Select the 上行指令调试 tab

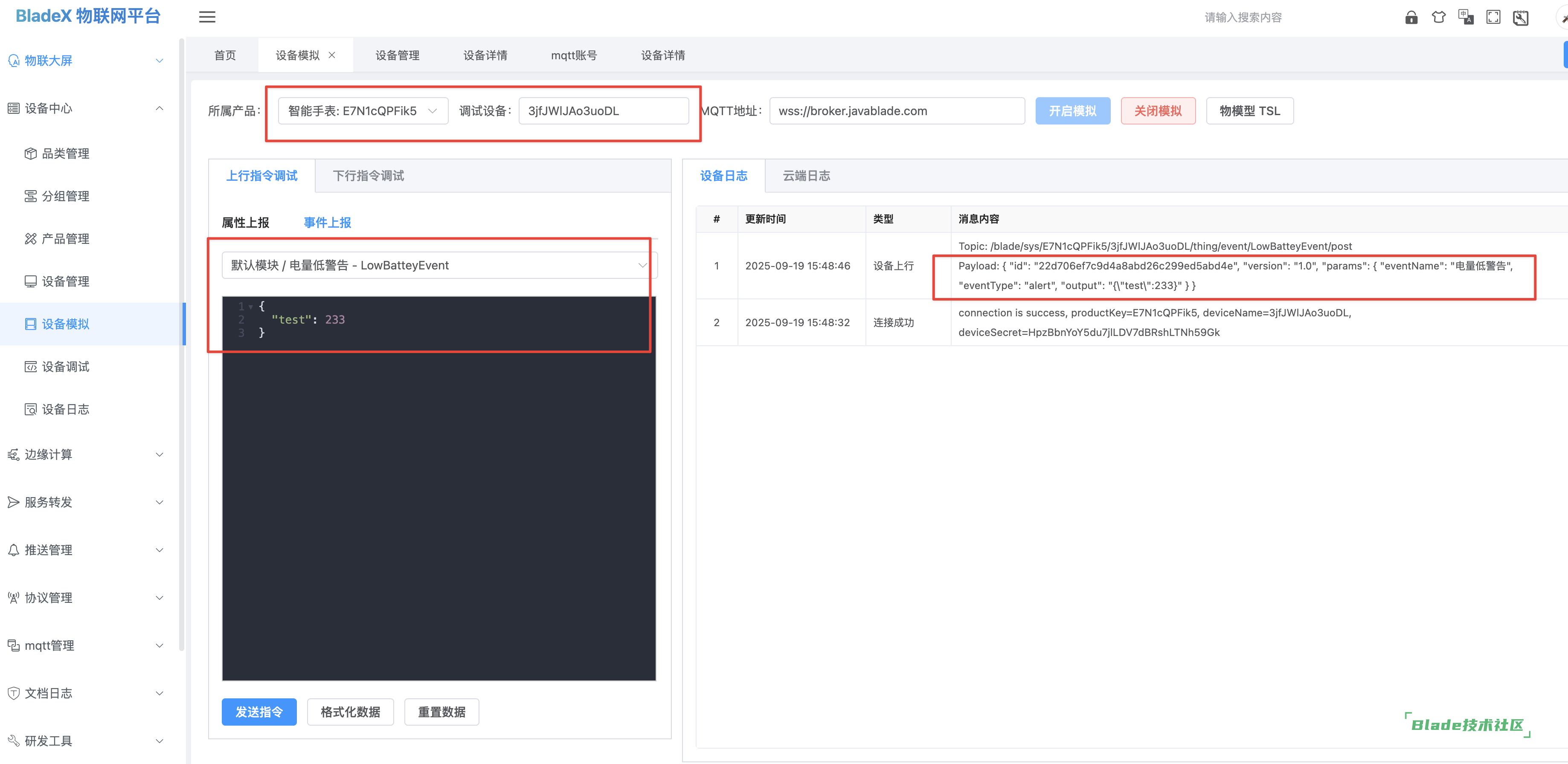[x=262, y=176]
